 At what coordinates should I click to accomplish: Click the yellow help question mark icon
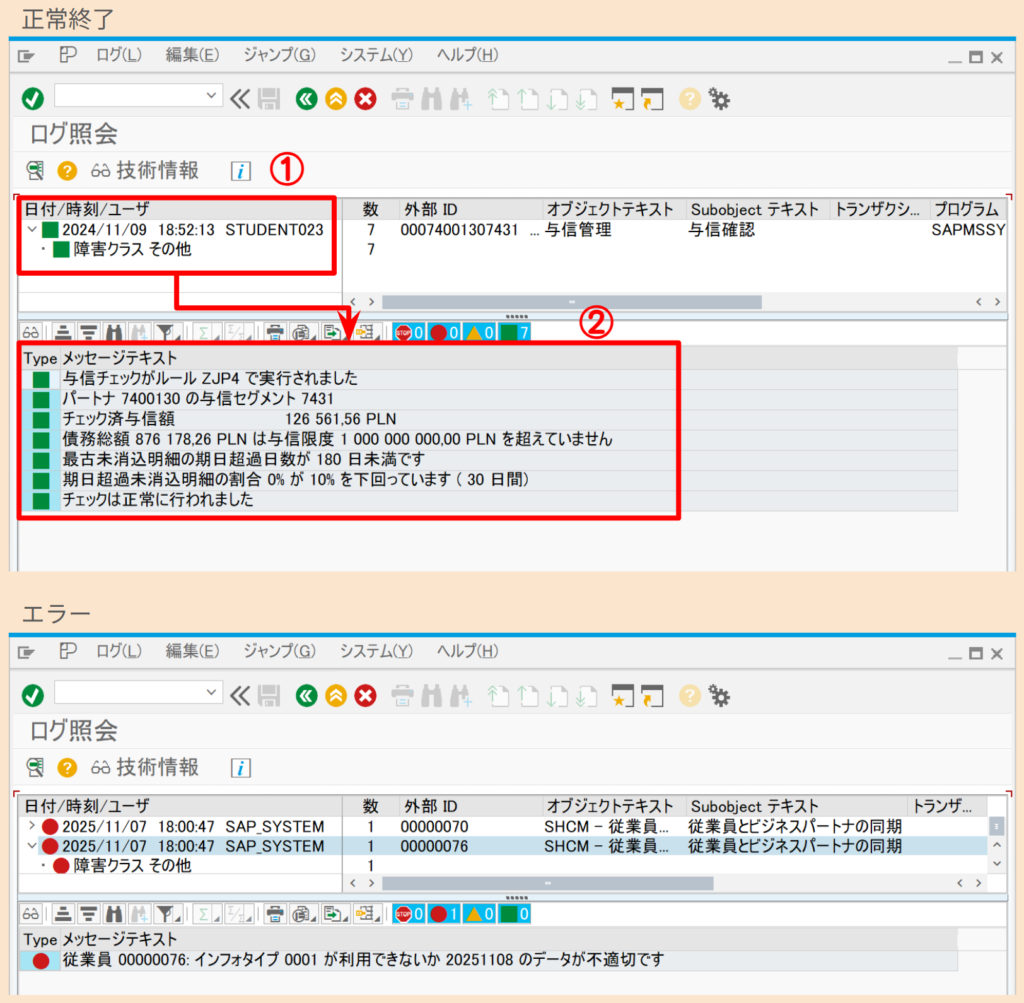click(x=688, y=99)
